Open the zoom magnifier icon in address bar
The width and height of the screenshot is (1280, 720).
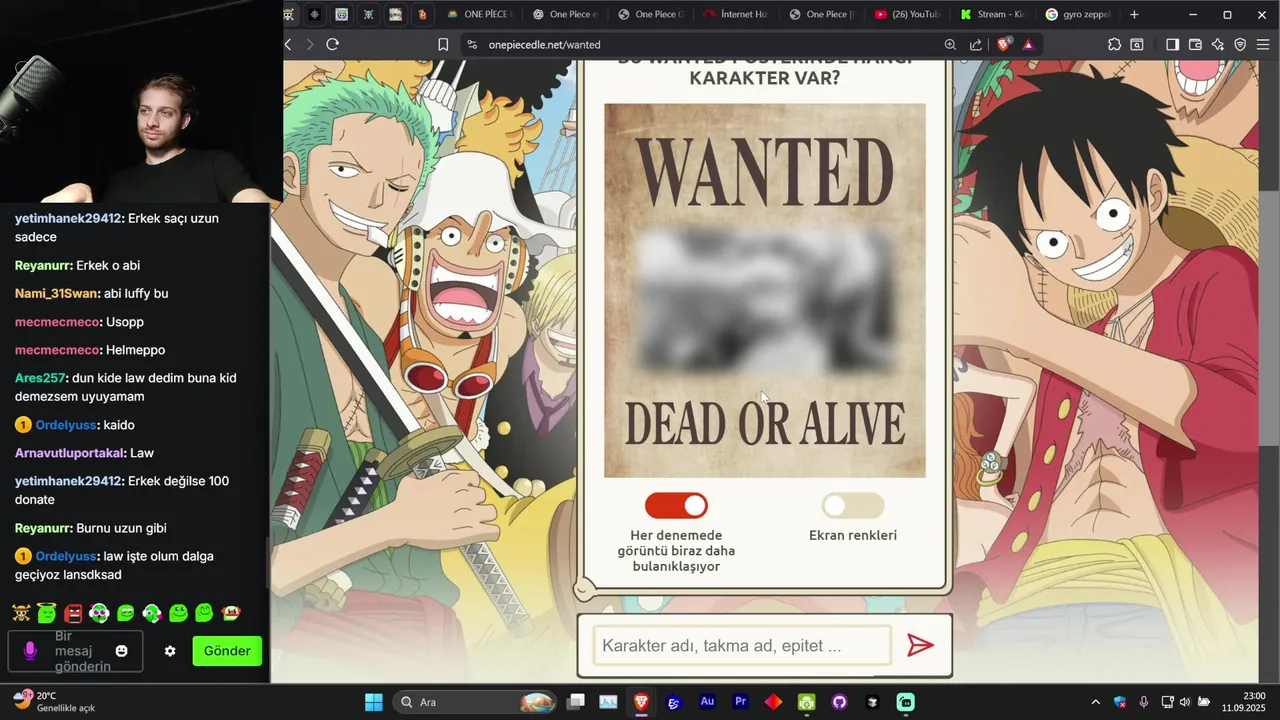(x=950, y=44)
